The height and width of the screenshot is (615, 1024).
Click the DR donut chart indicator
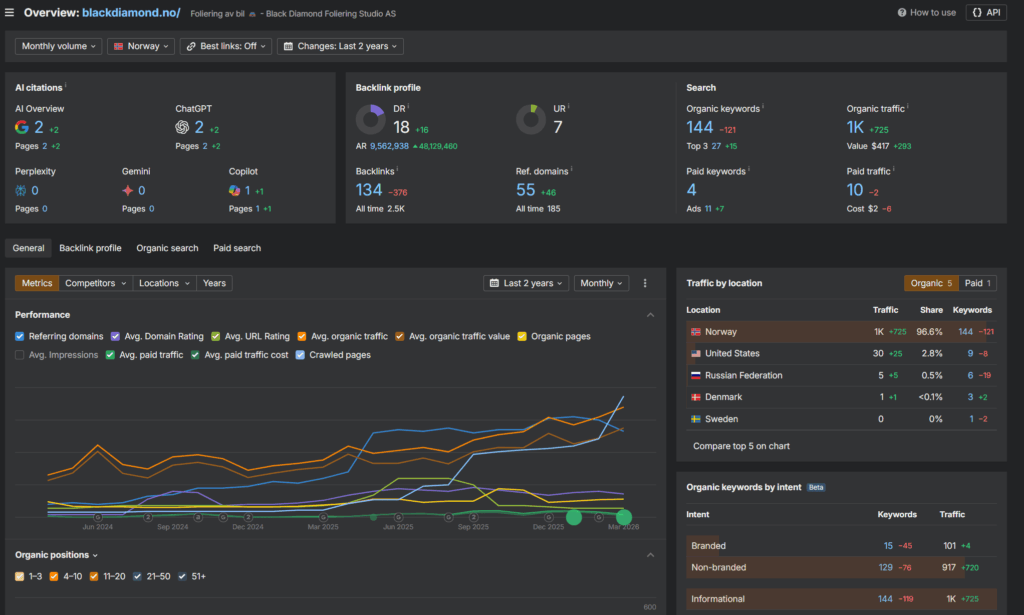coord(370,119)
